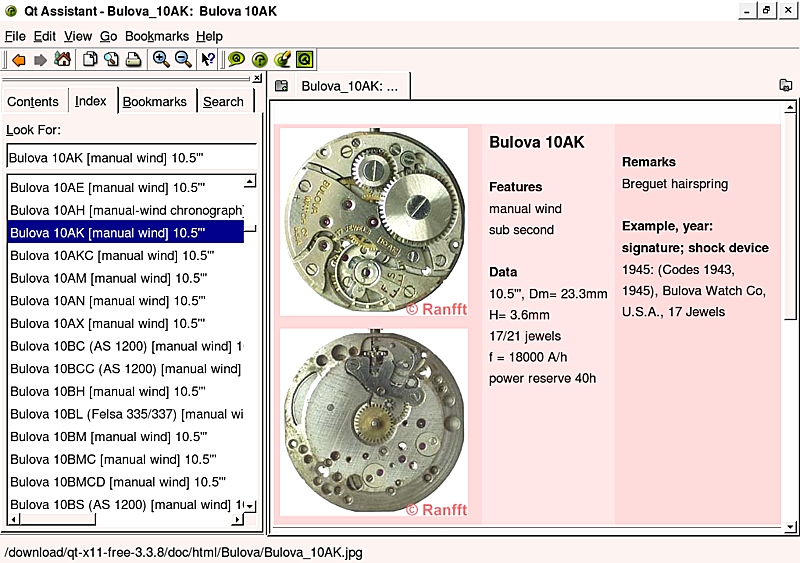Click the Back arrow toolbar icon
The width and height of the screenshot is (800, 563).
19,60
